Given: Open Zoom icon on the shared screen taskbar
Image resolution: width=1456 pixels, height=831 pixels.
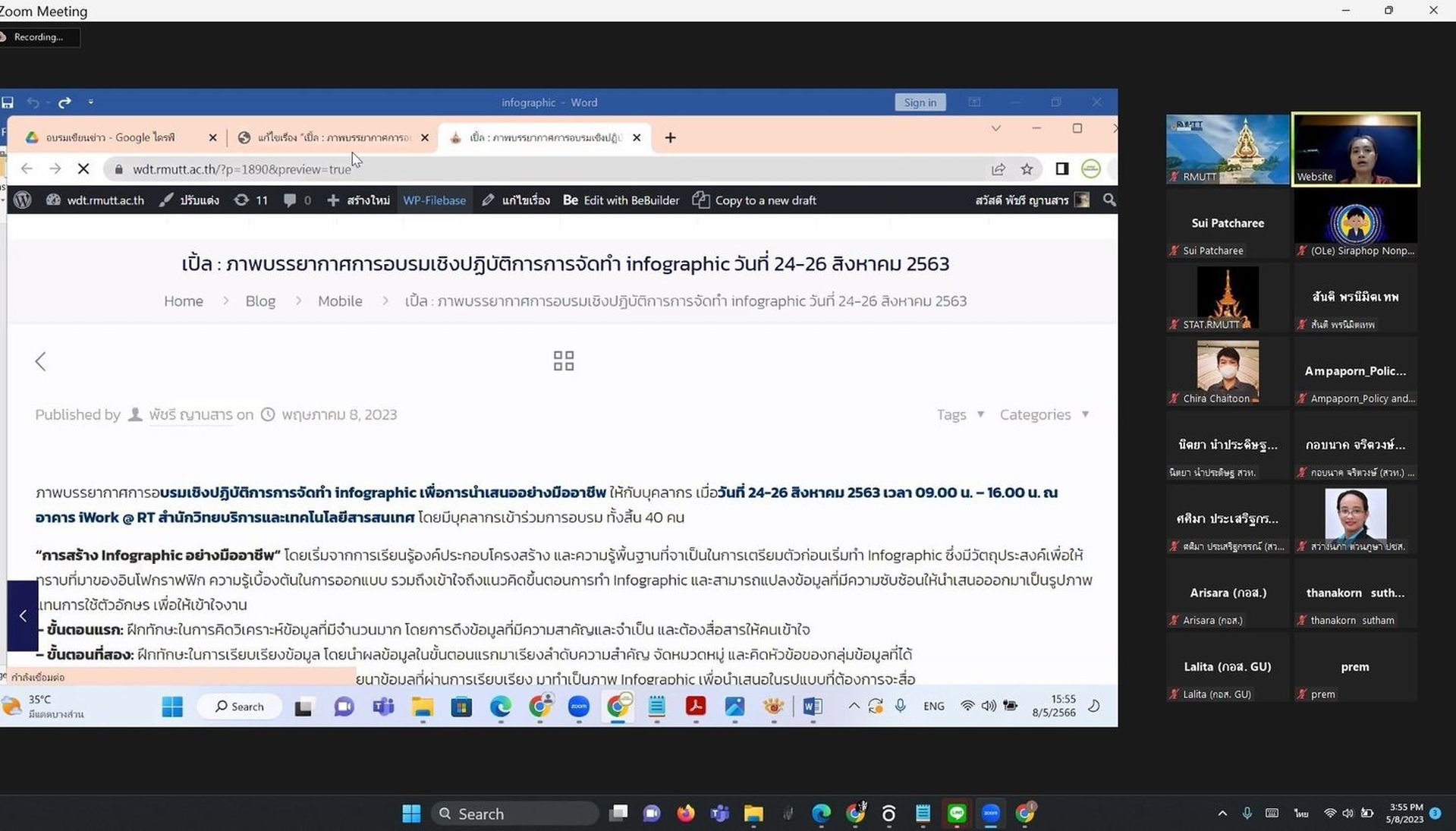Looking at the screenshot, I should pos(579,707).
